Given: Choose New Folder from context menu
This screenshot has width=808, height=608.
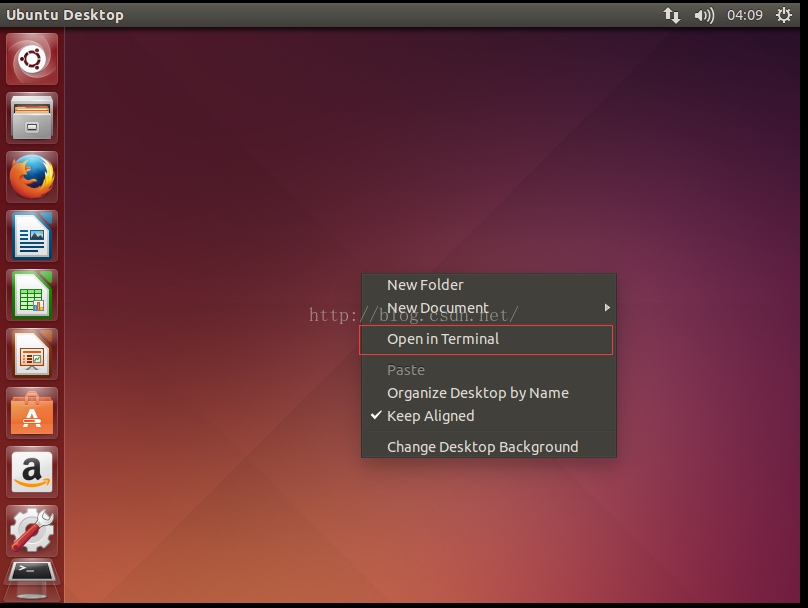Looking at the screenshot, I should point(489,285).
